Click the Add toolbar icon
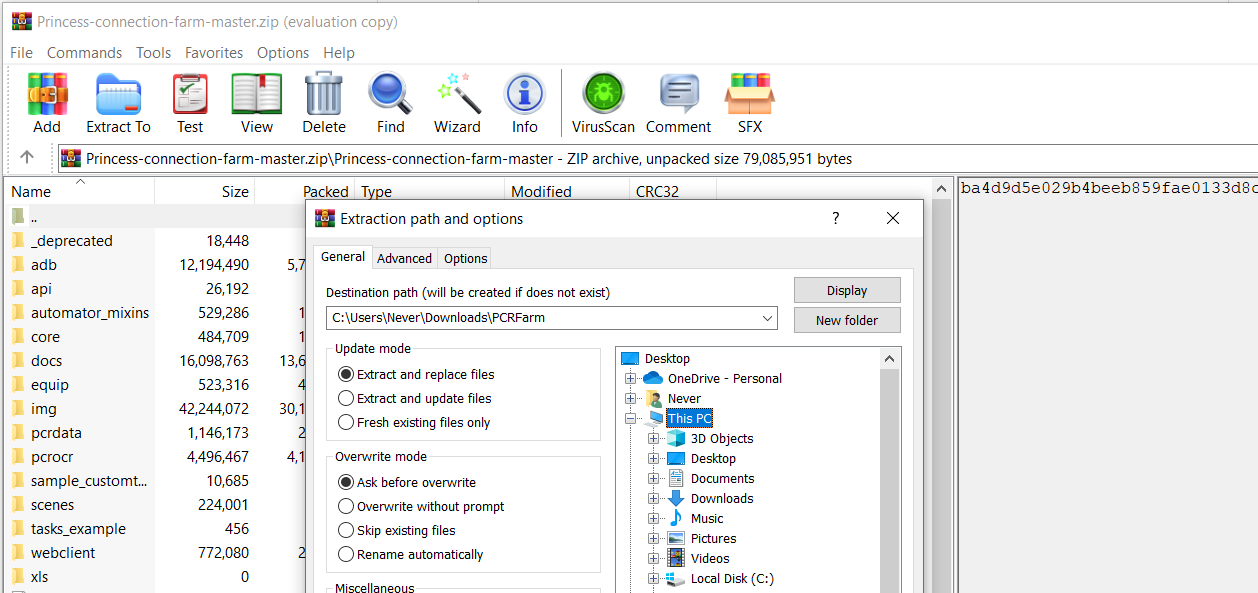Image resolution: width=1258 pixels, height=593 pixels. [x=47, y=94]
